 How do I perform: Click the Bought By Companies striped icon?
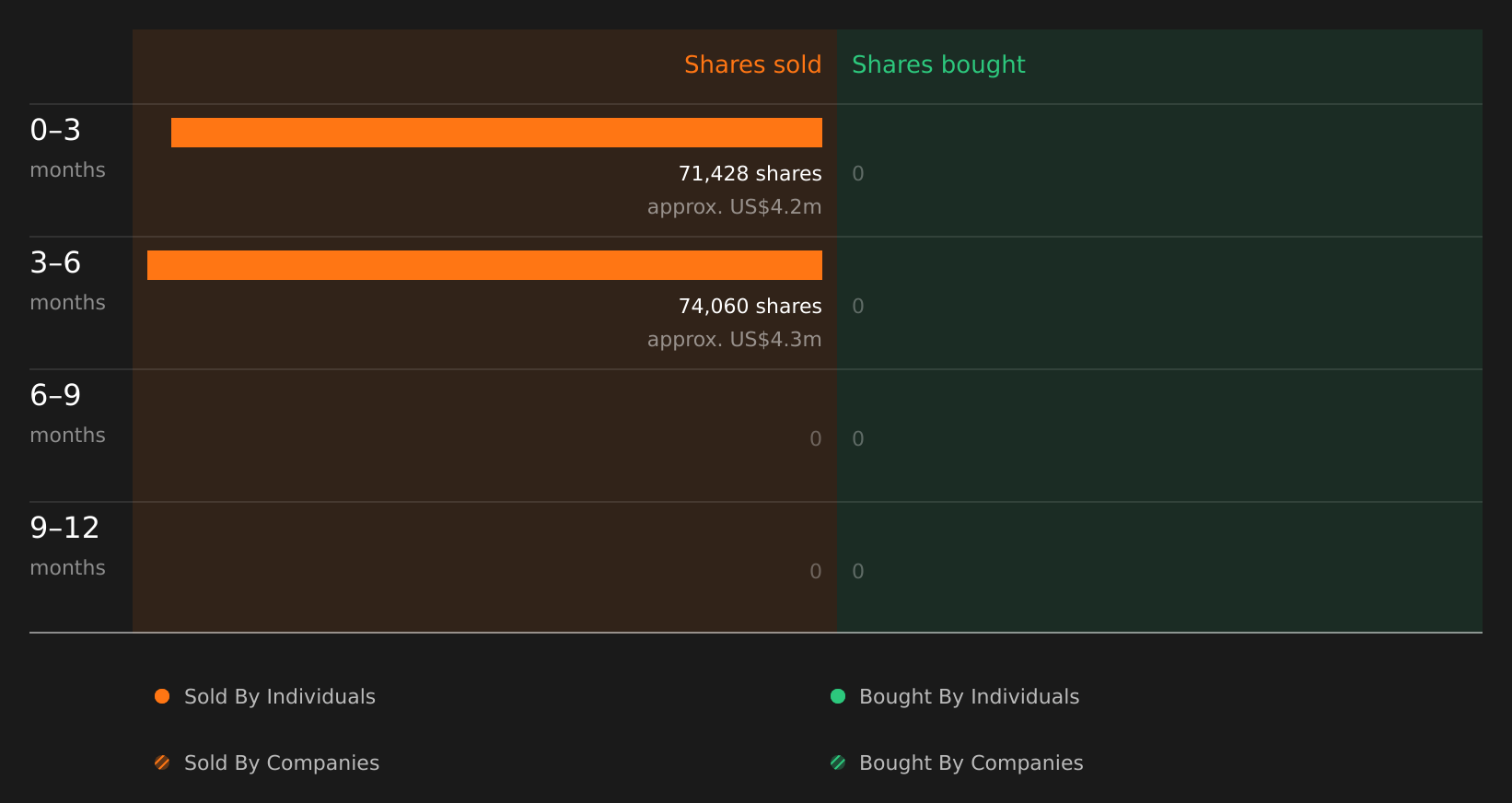838,762
